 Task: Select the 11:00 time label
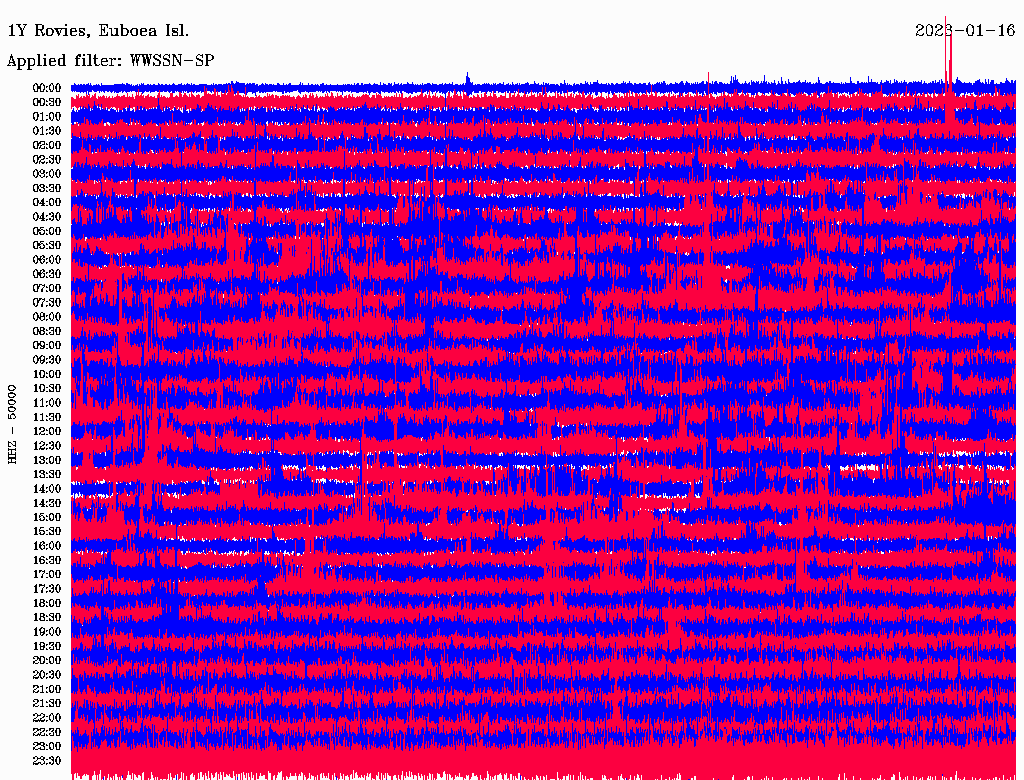click(47, 402)
